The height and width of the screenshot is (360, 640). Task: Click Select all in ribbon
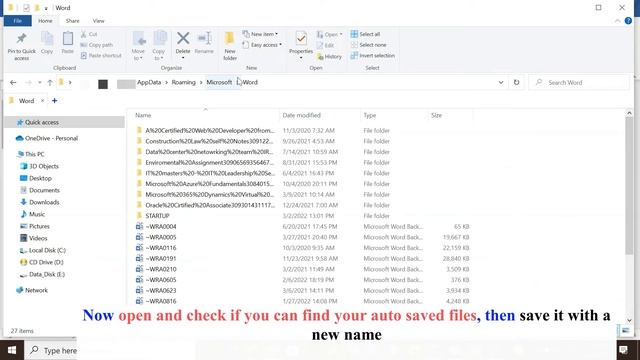click(365, 34)
